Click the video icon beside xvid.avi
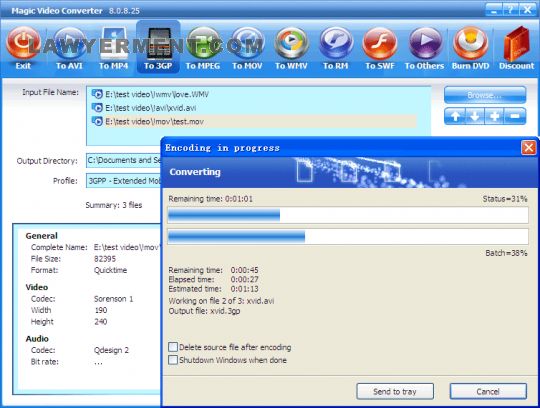Image resolution: width=540 pixels, height=408 pixels. [97, 108]
